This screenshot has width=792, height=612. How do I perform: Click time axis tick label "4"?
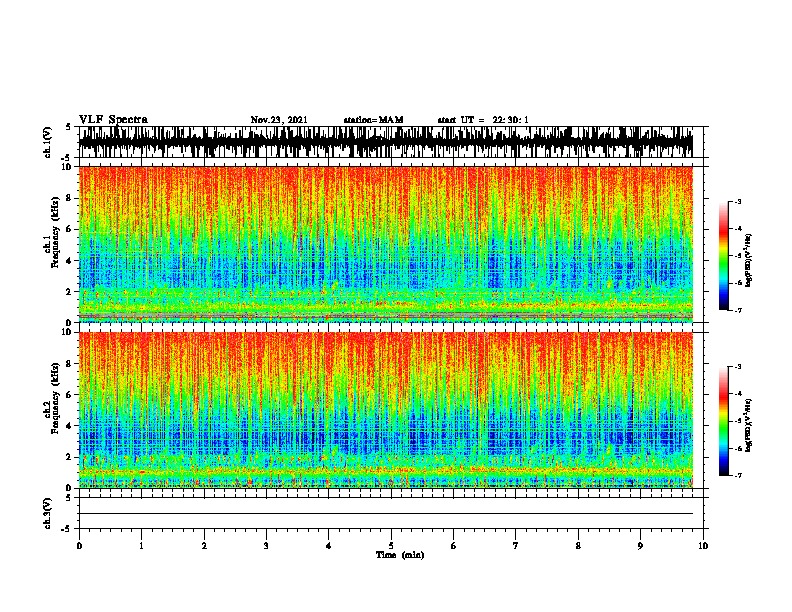(x=328, y=545)
